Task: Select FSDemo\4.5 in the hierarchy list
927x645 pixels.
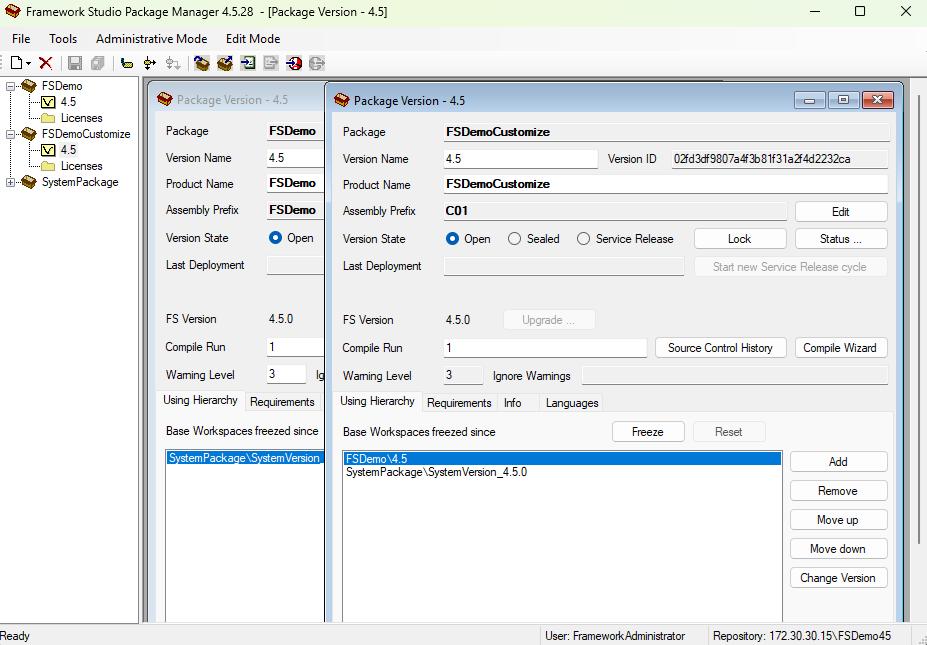Action: (x=562, y=459)
